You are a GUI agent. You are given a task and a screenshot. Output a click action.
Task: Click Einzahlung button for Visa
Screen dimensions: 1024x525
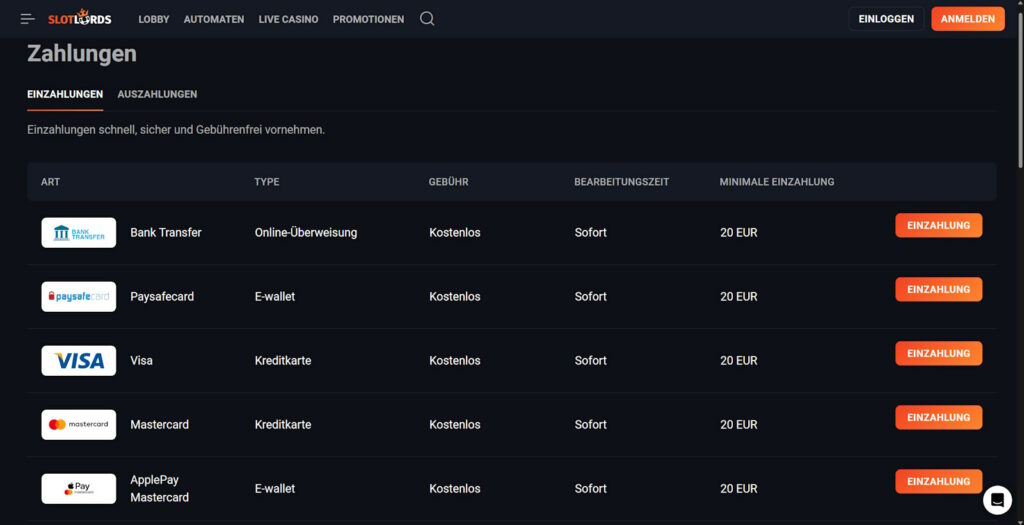[938, 354]
